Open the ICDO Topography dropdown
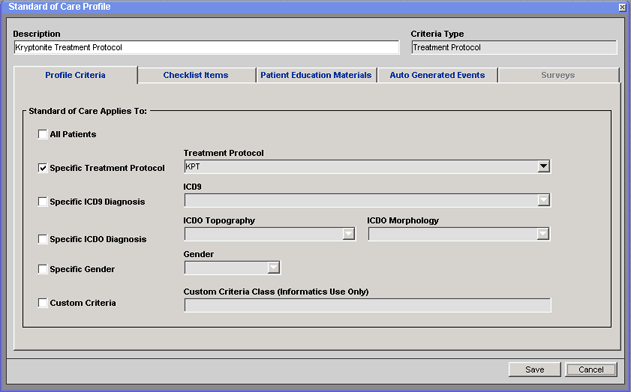The width and height of the screenshot is (631, 392). [x=348, y=234]
